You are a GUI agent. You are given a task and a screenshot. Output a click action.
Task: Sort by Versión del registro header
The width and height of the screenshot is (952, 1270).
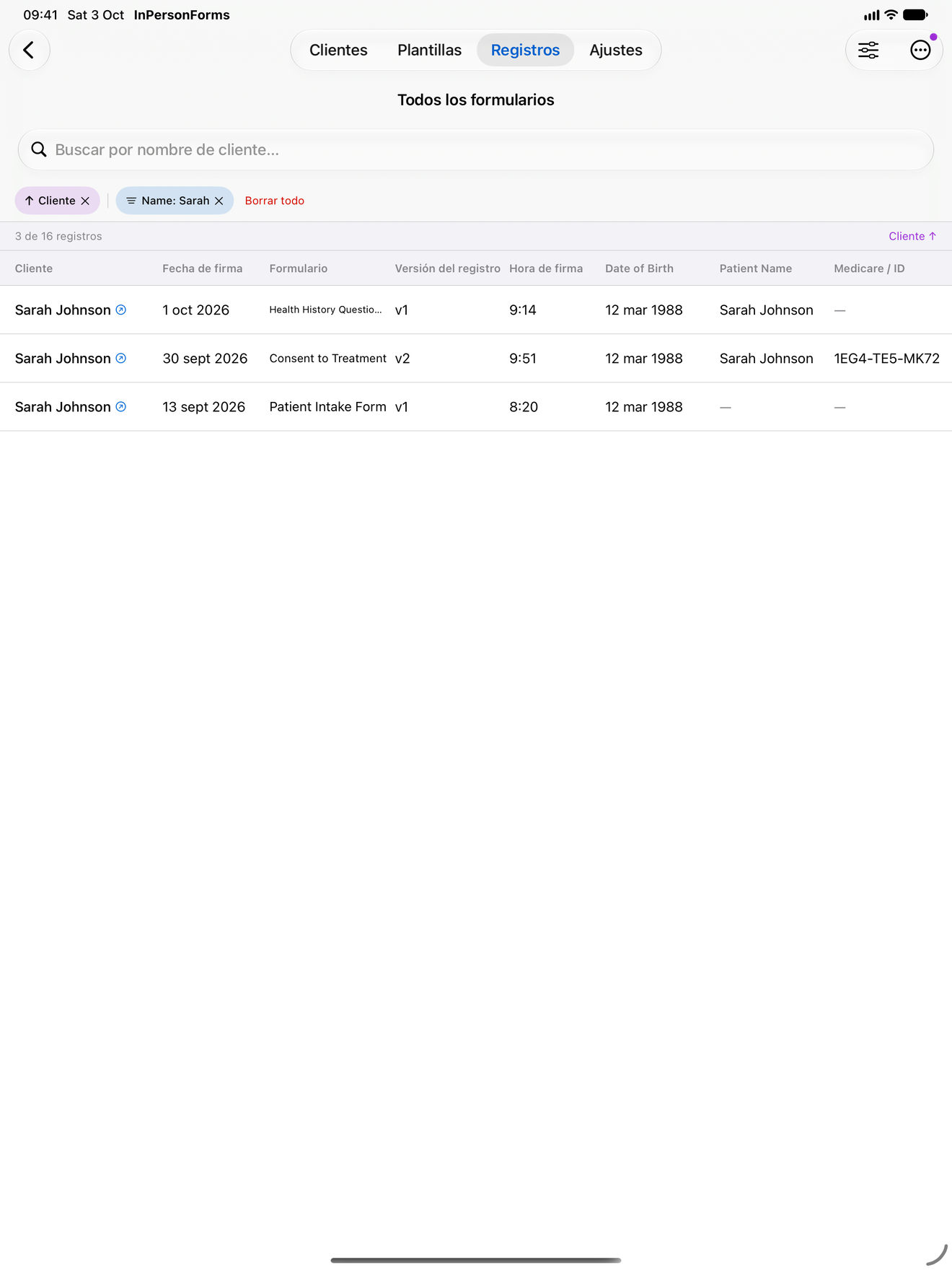pyautogui.click(x=447, y=268)
